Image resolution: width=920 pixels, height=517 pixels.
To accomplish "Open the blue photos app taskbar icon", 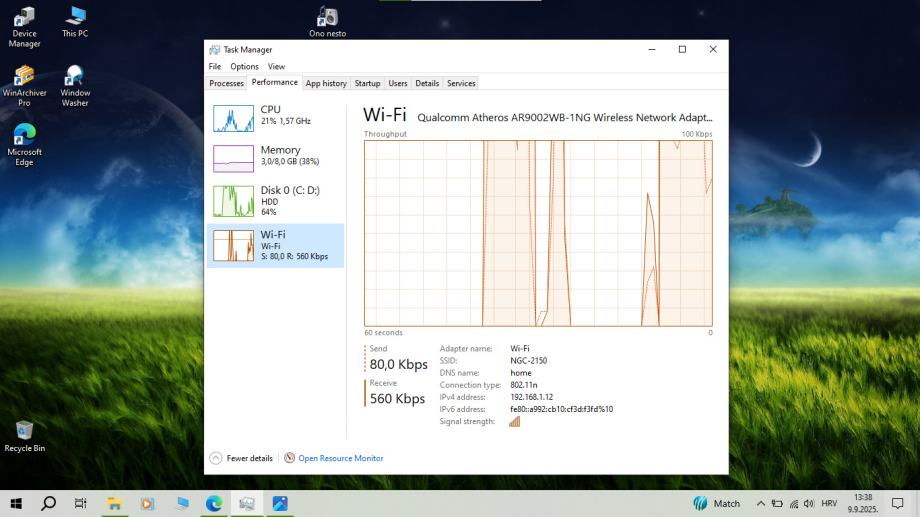I will click(x=280, y=504).
